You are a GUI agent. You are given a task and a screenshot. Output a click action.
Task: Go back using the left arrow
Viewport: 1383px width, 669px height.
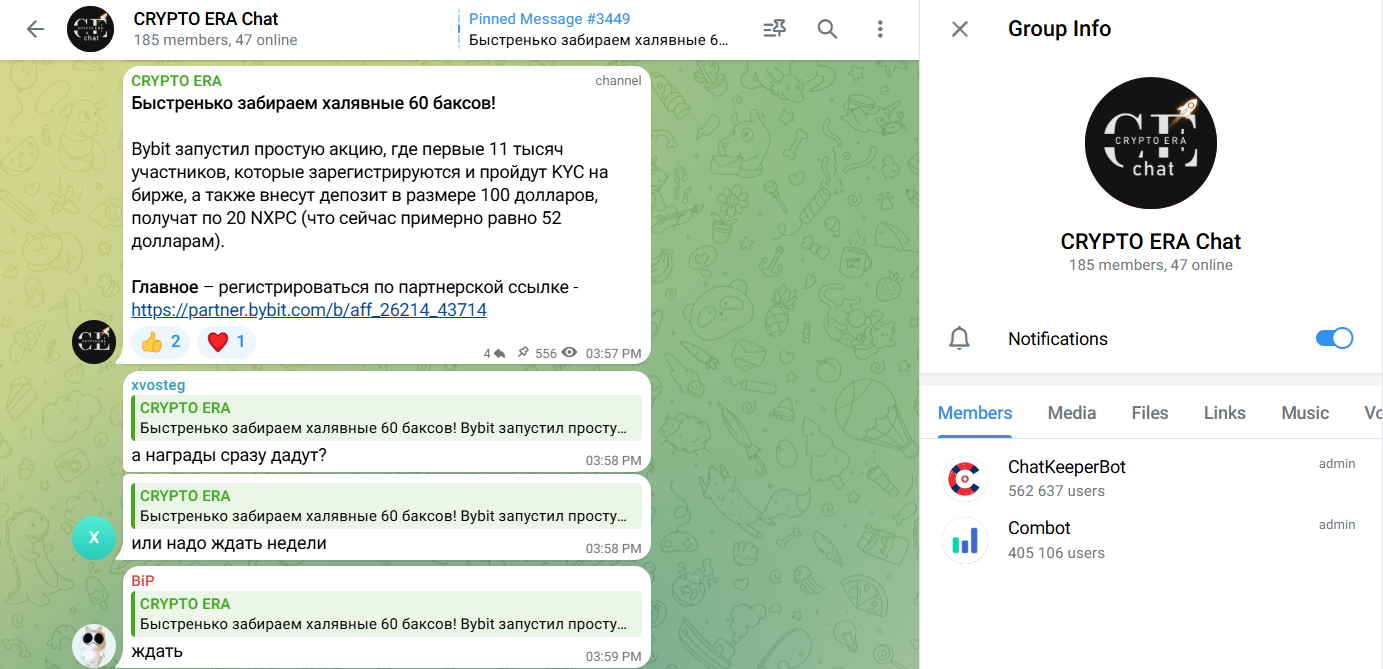tap(35, 29)
